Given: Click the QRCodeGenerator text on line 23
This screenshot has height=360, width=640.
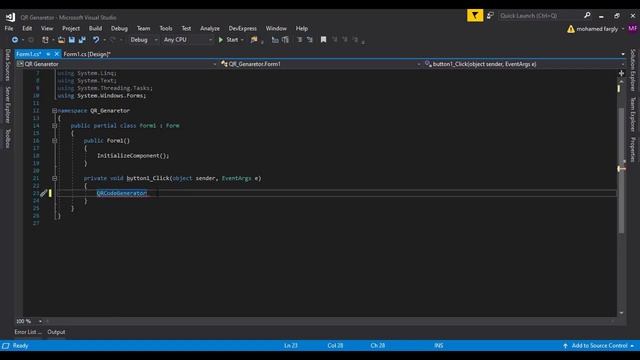Looking at the screenshot, I should (x=122, y=193).
